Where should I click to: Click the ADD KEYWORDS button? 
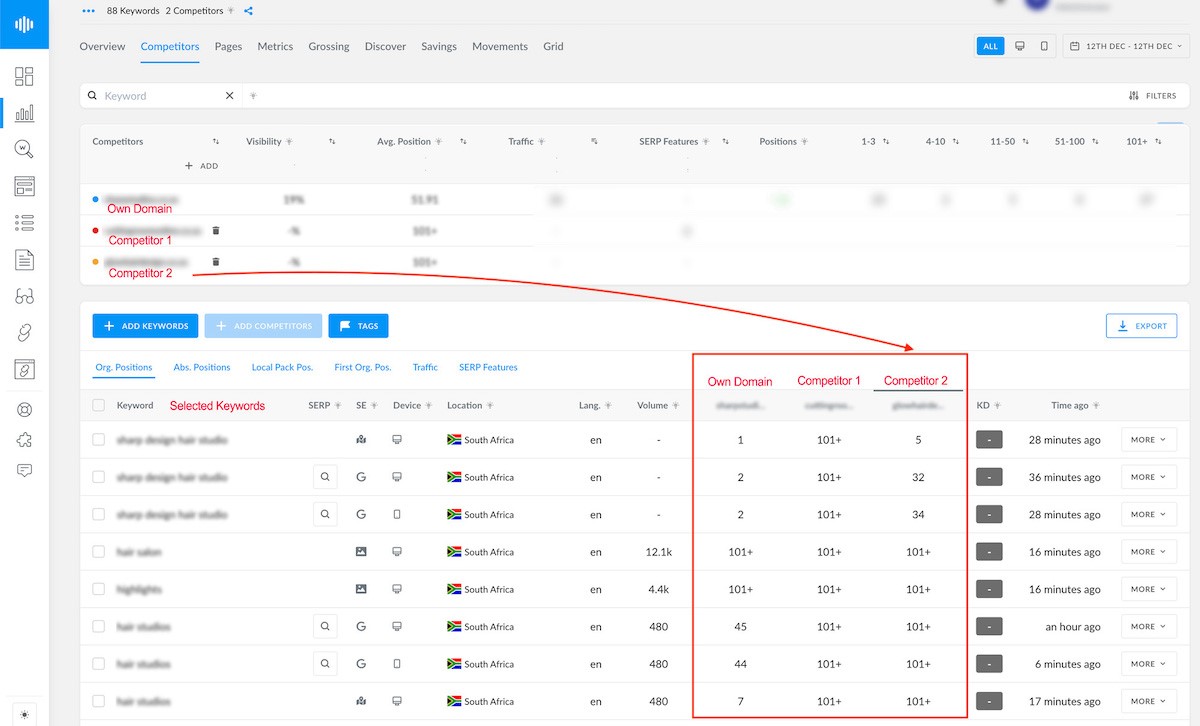145,326
